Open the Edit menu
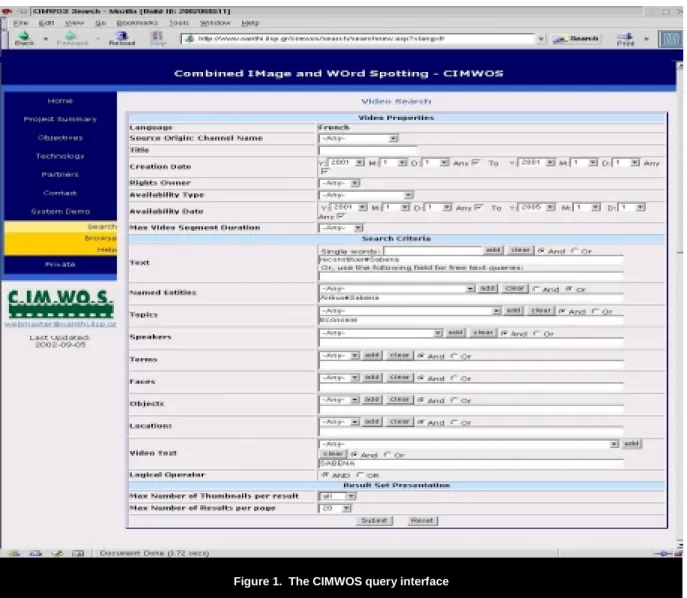Image resolution: width=687 pixels, height=598 pixels. pos(46,23)
